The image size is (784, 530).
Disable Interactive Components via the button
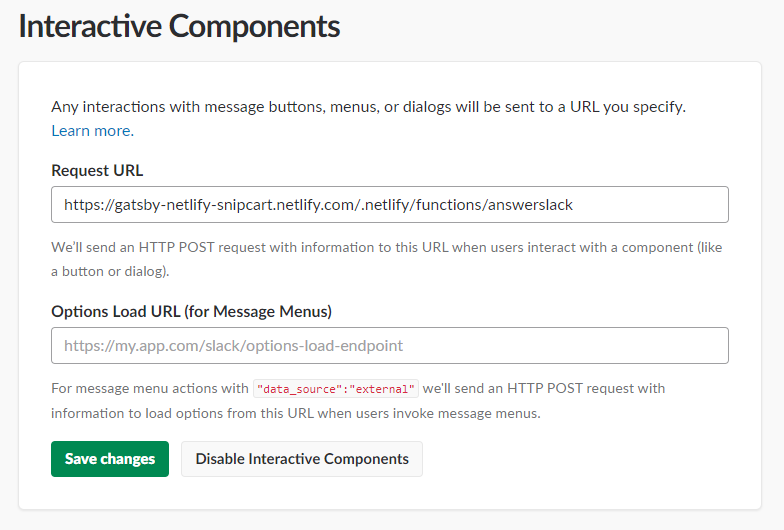(302, 458)
